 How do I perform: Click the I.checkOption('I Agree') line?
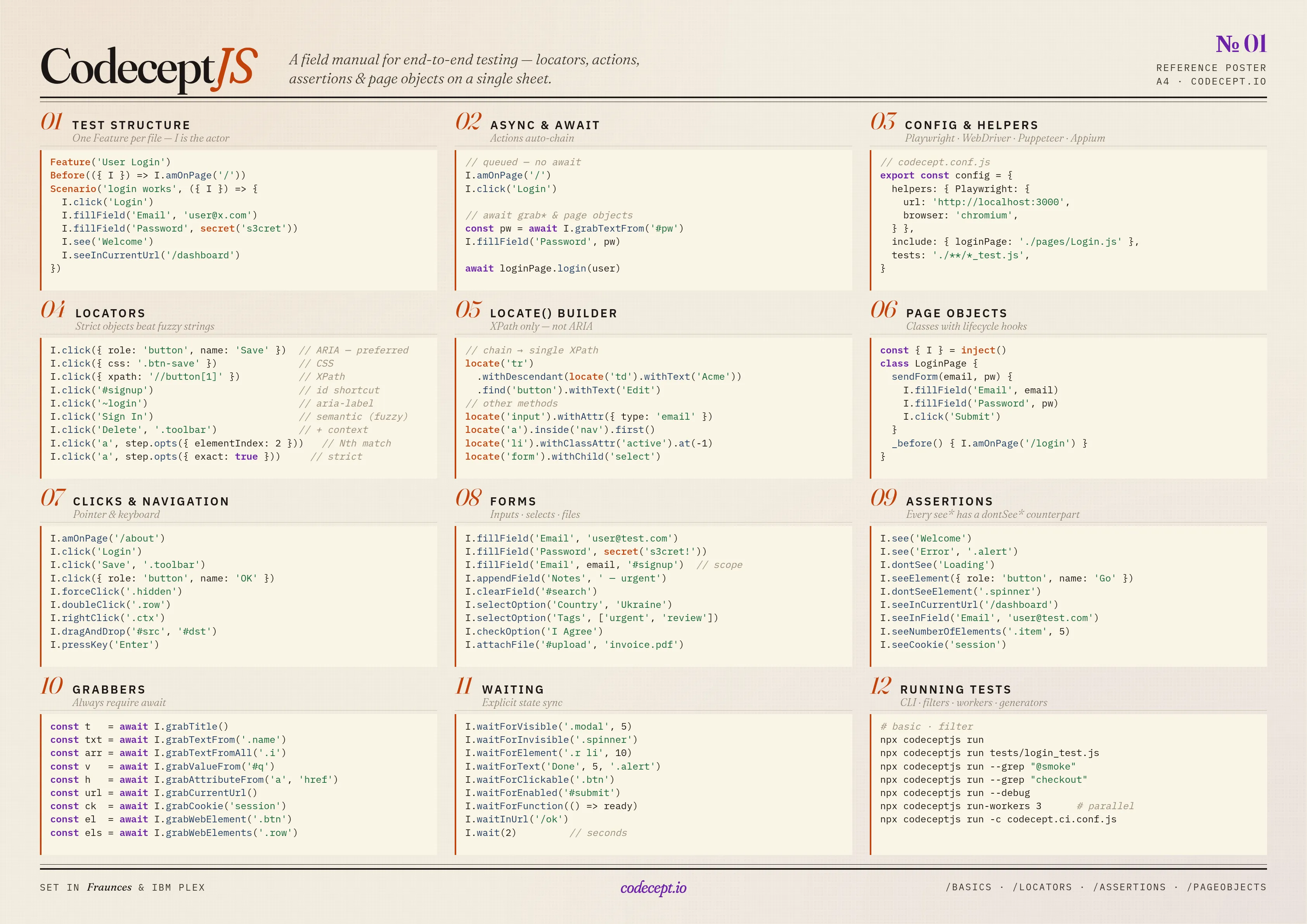tap(534, 632)
